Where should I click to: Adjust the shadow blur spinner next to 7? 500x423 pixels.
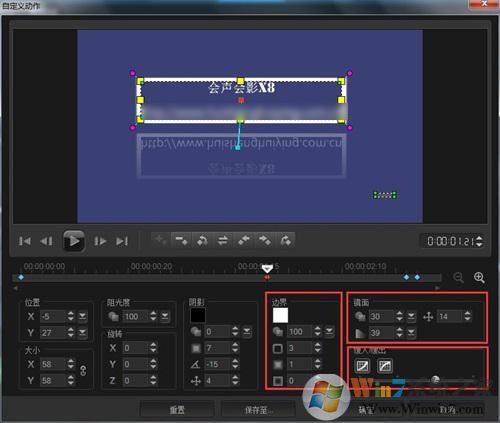pyautogui.click(x=235, y=348)
